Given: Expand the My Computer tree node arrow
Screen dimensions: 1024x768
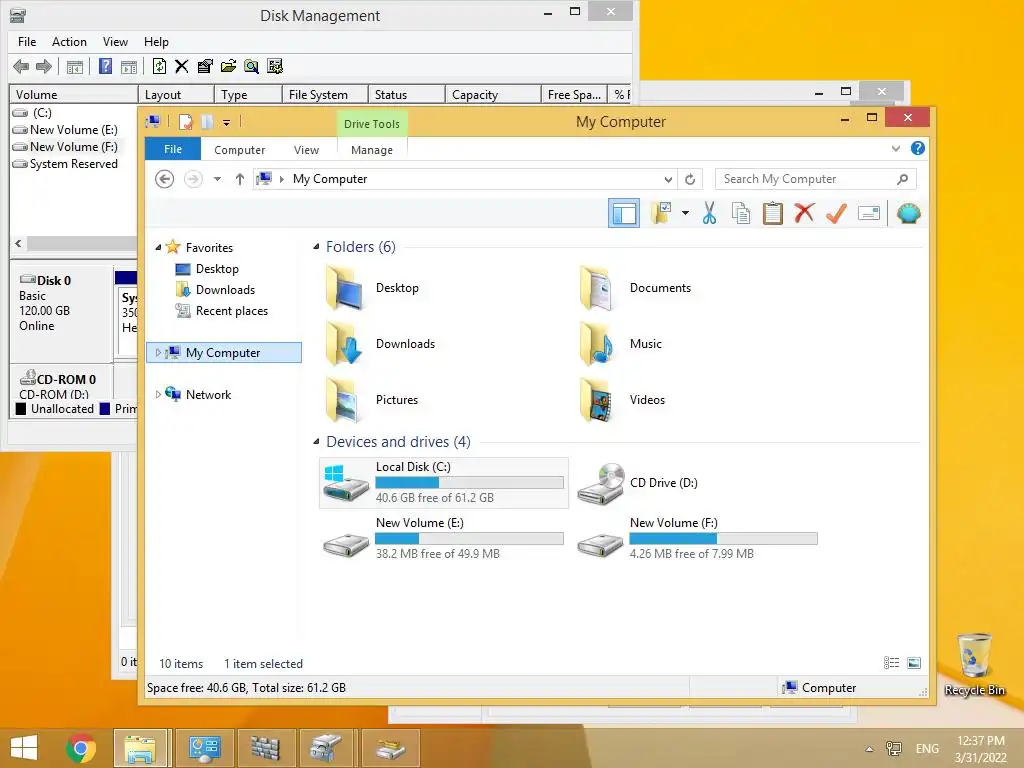Looking at the screenshot, I should pos(158,353).
